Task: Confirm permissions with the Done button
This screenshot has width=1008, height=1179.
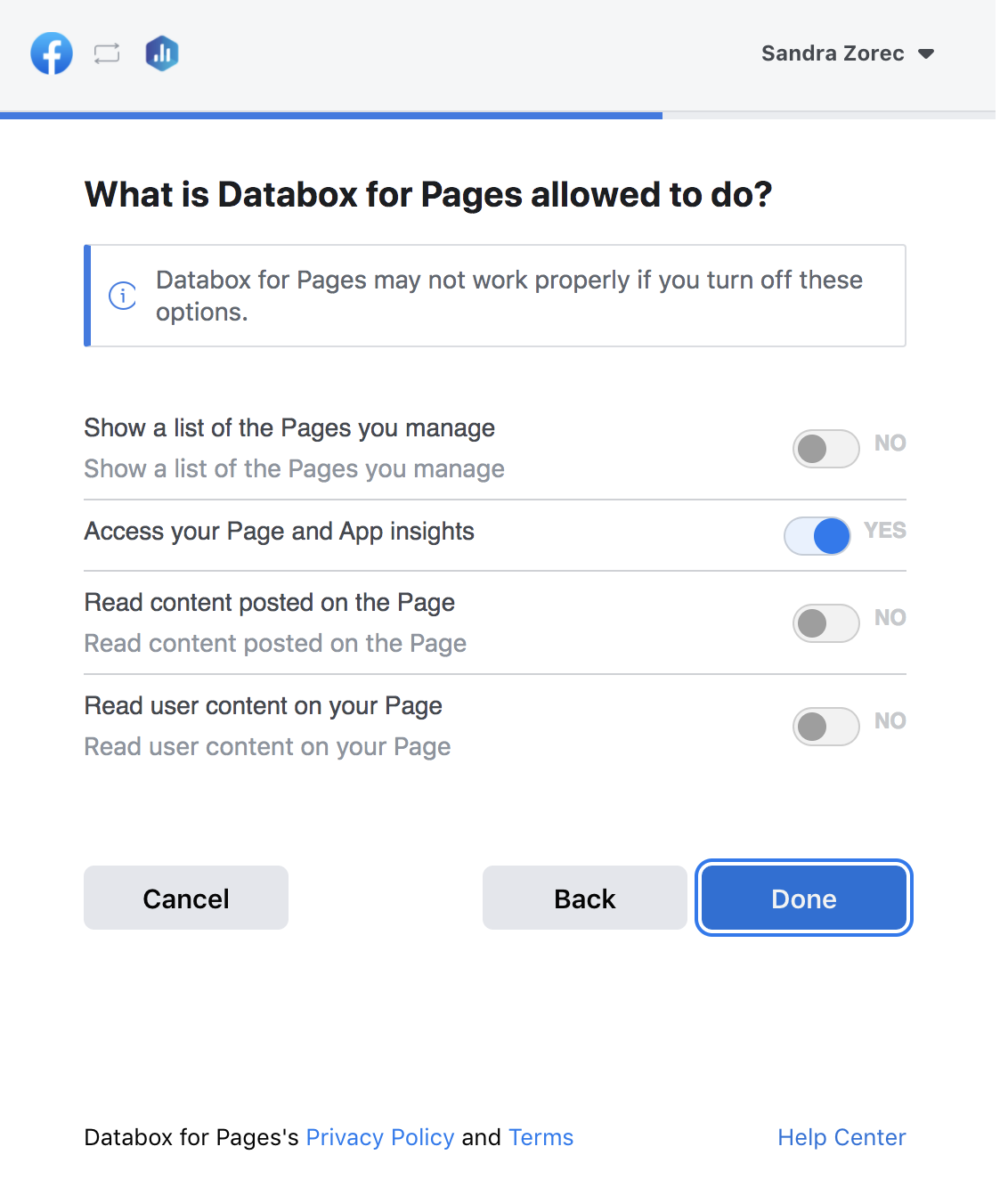Action: pos(803,898)
